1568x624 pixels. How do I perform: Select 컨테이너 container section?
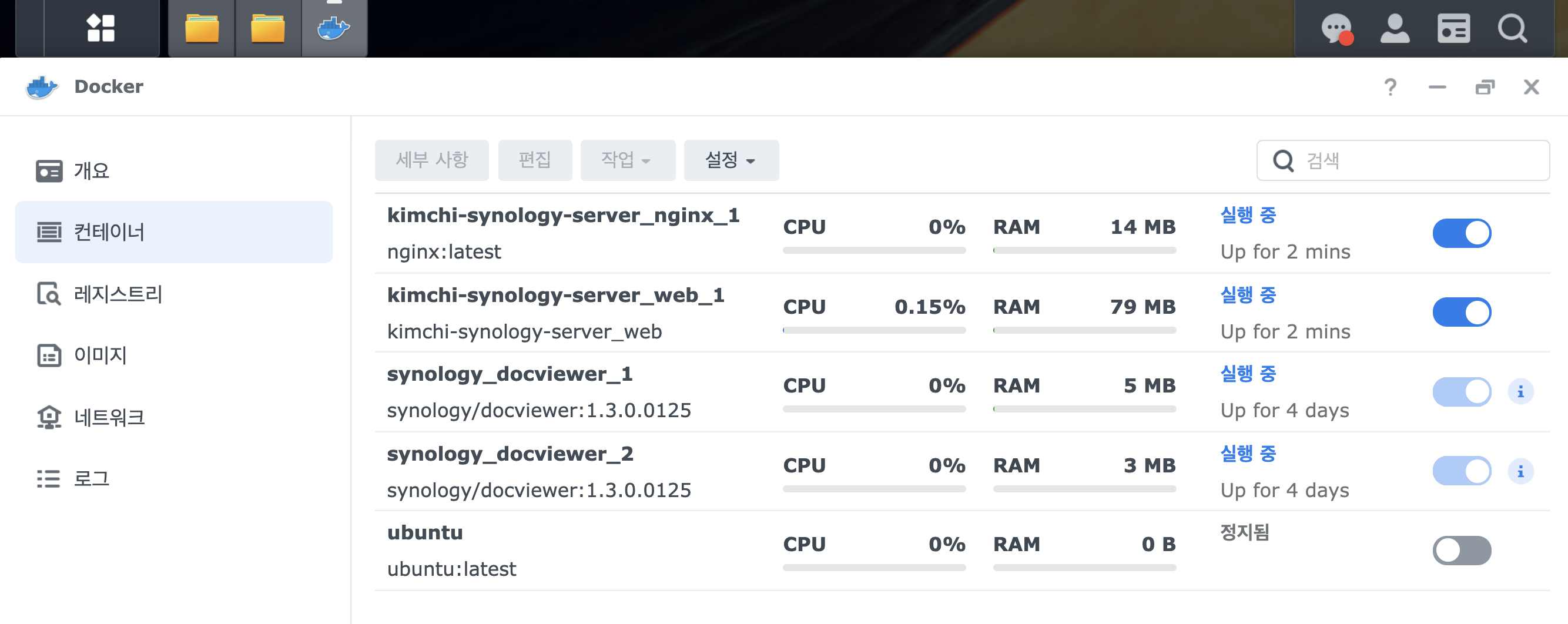pyautogui.click(x=173, y=232)
